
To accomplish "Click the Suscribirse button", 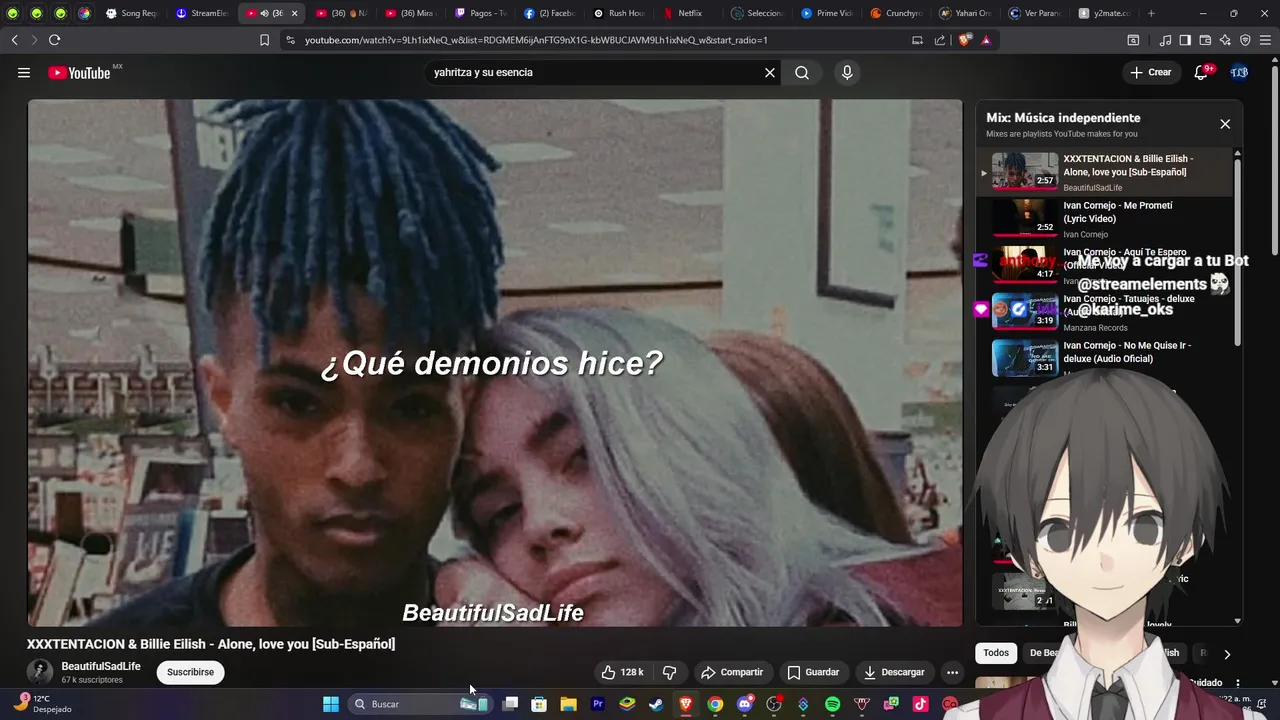I will 190,672.
